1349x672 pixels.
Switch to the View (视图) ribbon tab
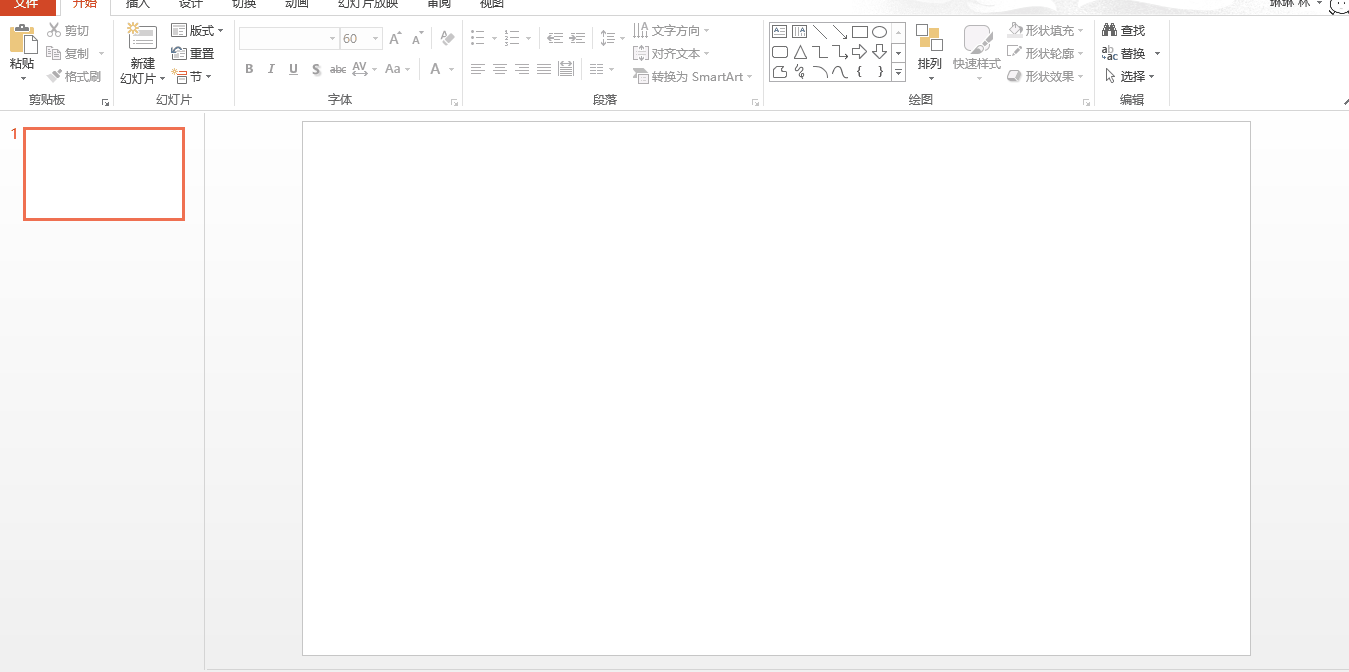pyautogui.click(x=491, y=4)
